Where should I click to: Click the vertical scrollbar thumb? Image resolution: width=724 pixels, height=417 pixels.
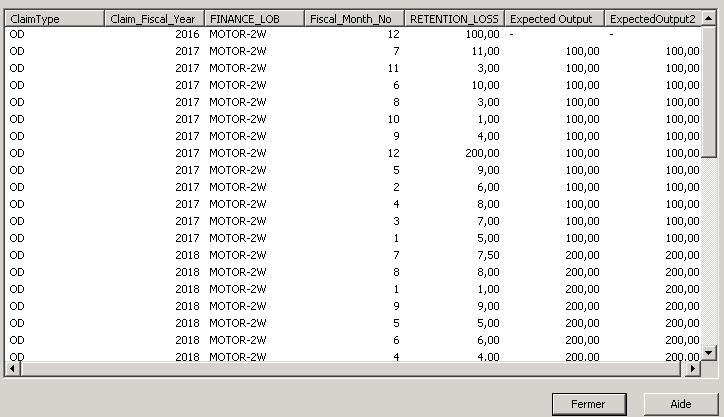[709, 92]
